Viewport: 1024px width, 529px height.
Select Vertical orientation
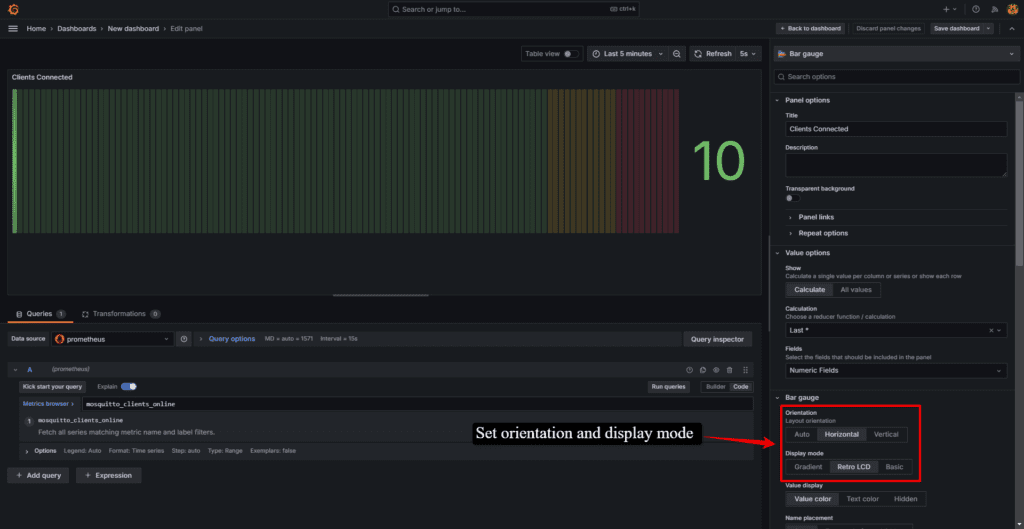(x=886, y=434)
